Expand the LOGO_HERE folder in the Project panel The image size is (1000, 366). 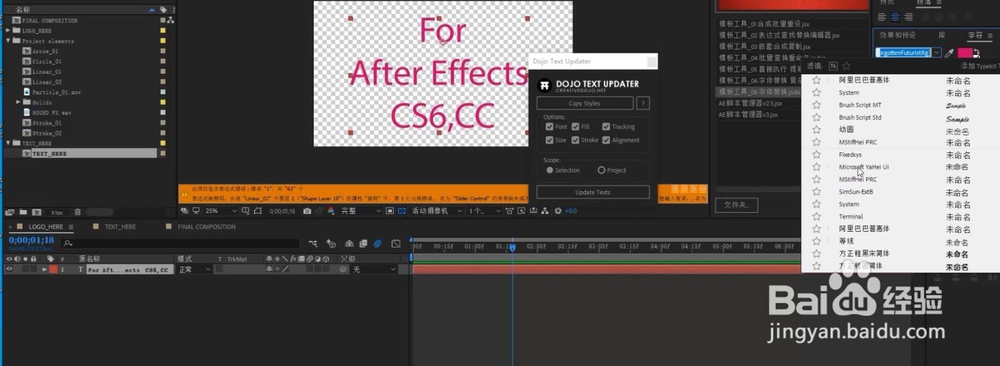click(x=8, y=31)
